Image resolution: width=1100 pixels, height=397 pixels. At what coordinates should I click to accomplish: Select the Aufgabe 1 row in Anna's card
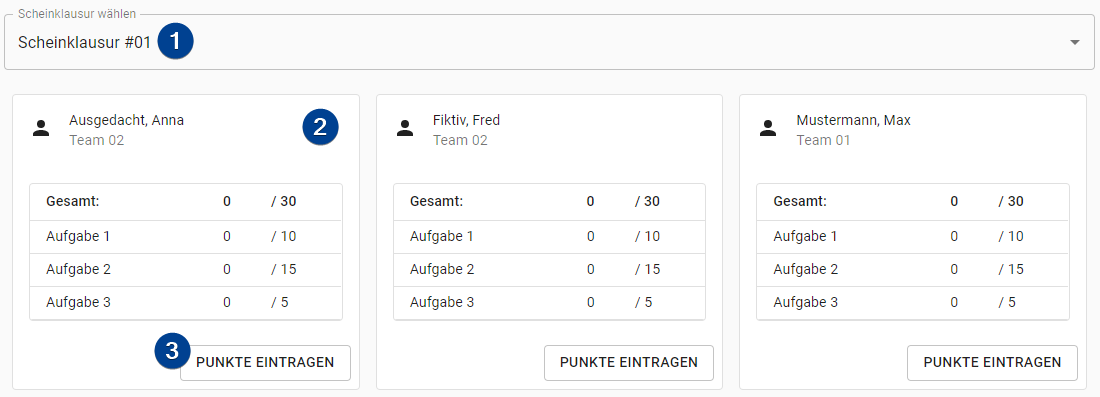(186, 236)
